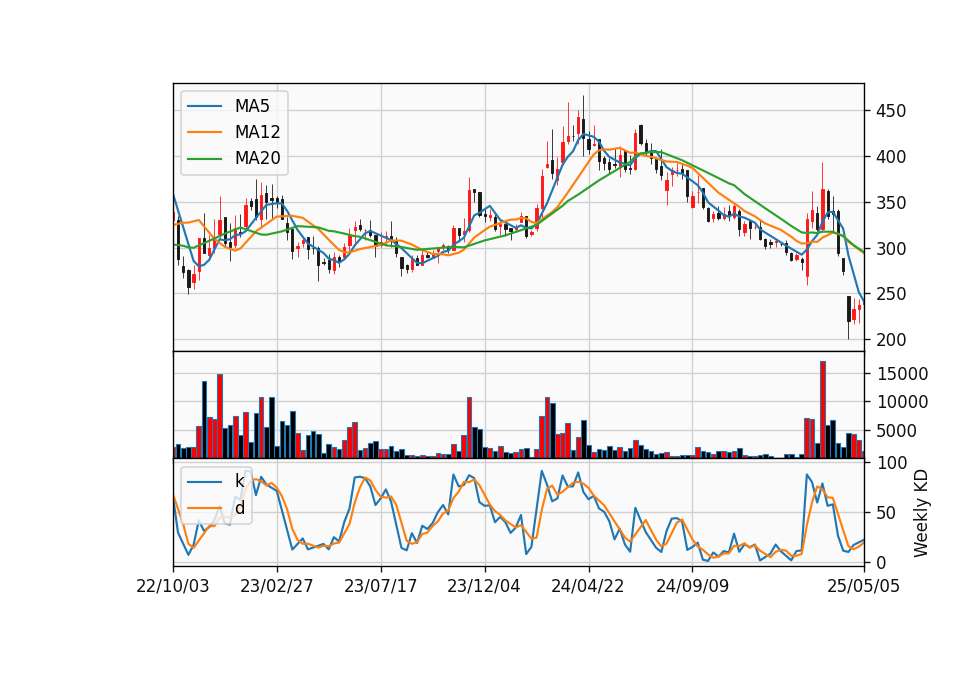The height and width of the screenshot is (690, 960).
Task: Click the MA20 legend label
Action: pyautogui.click(x=257, y=158)
